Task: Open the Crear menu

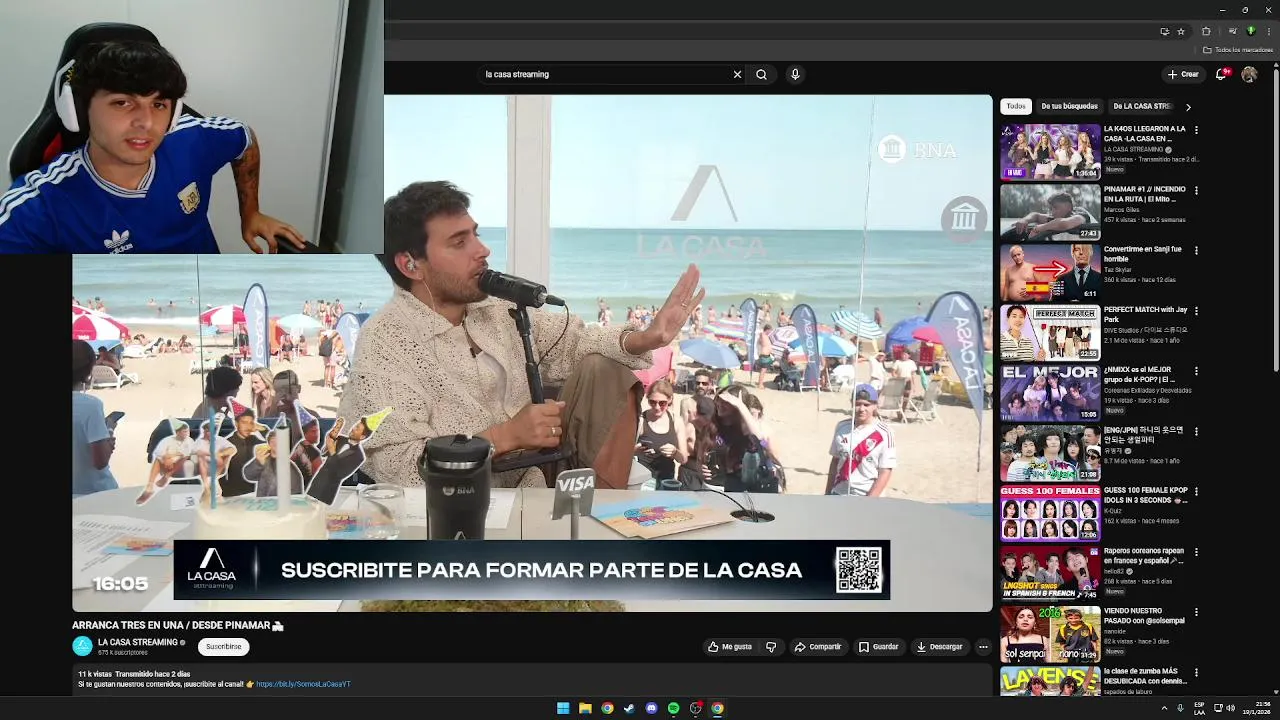Action: [1182, 74]
